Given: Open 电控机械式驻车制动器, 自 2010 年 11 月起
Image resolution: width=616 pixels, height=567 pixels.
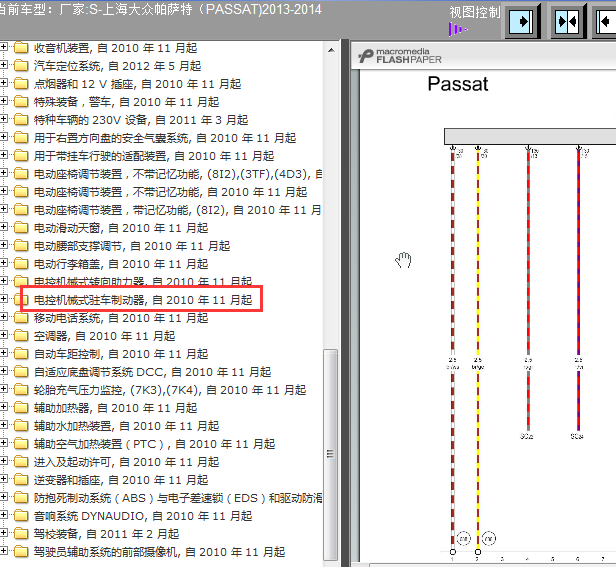Looking at the screenshot, I should pyautogui.click(x=143, y=300).
